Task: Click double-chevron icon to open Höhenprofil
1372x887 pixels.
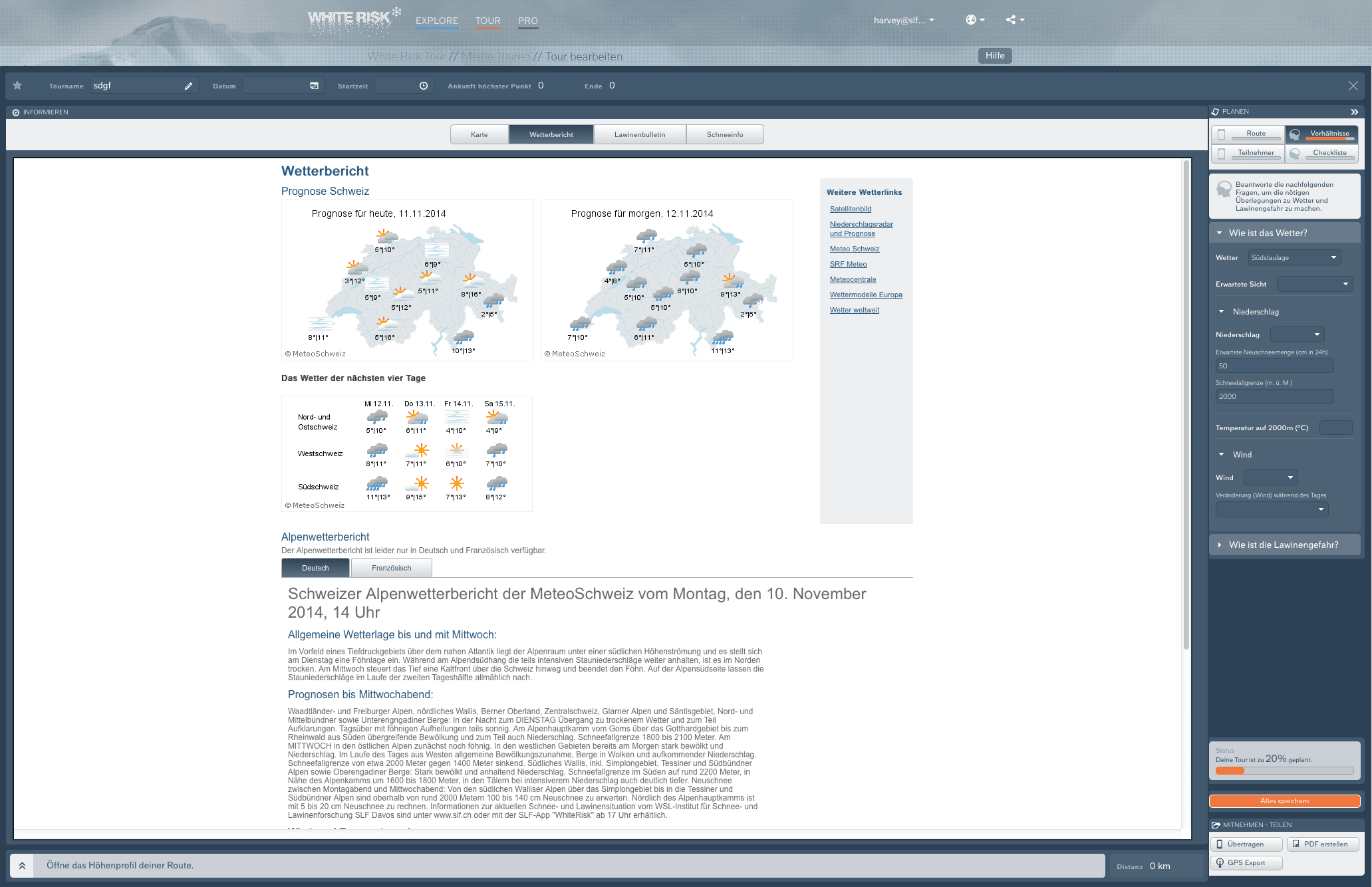Action: pos(22,866)
